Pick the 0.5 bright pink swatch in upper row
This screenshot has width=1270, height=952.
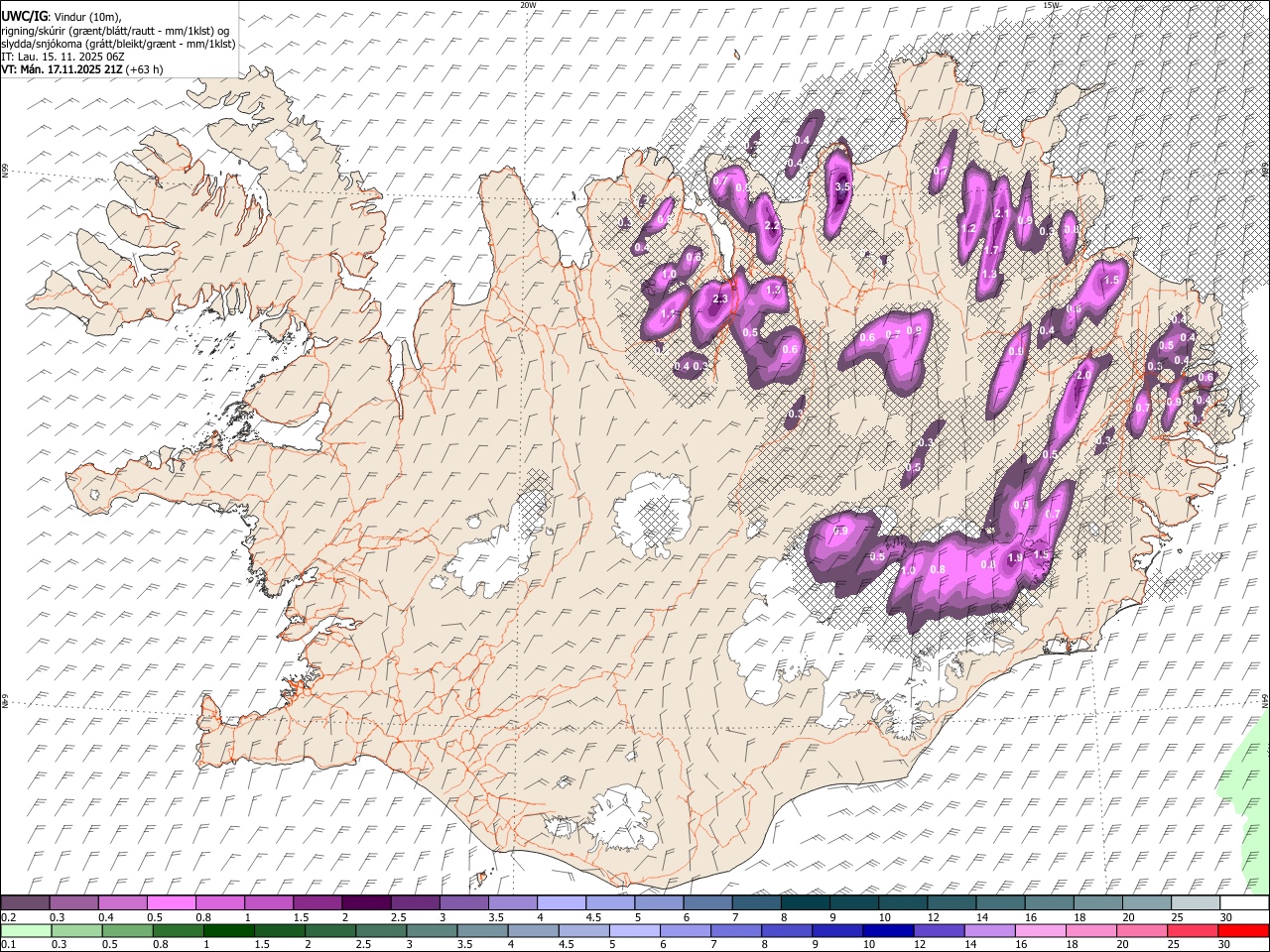[x=171, y=903]
